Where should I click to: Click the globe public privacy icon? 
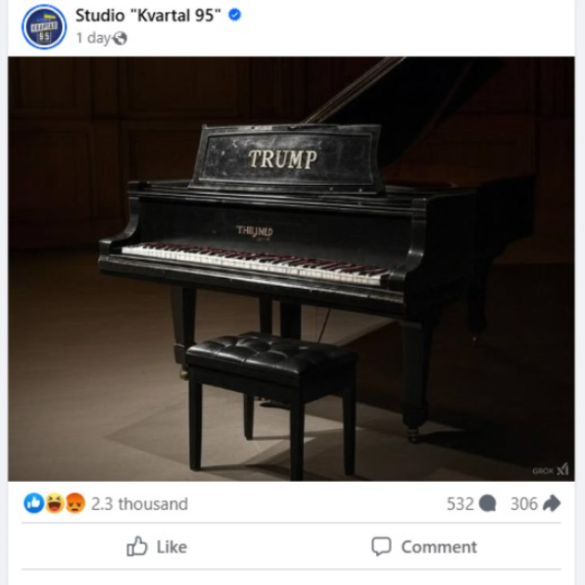pos(120,38)
